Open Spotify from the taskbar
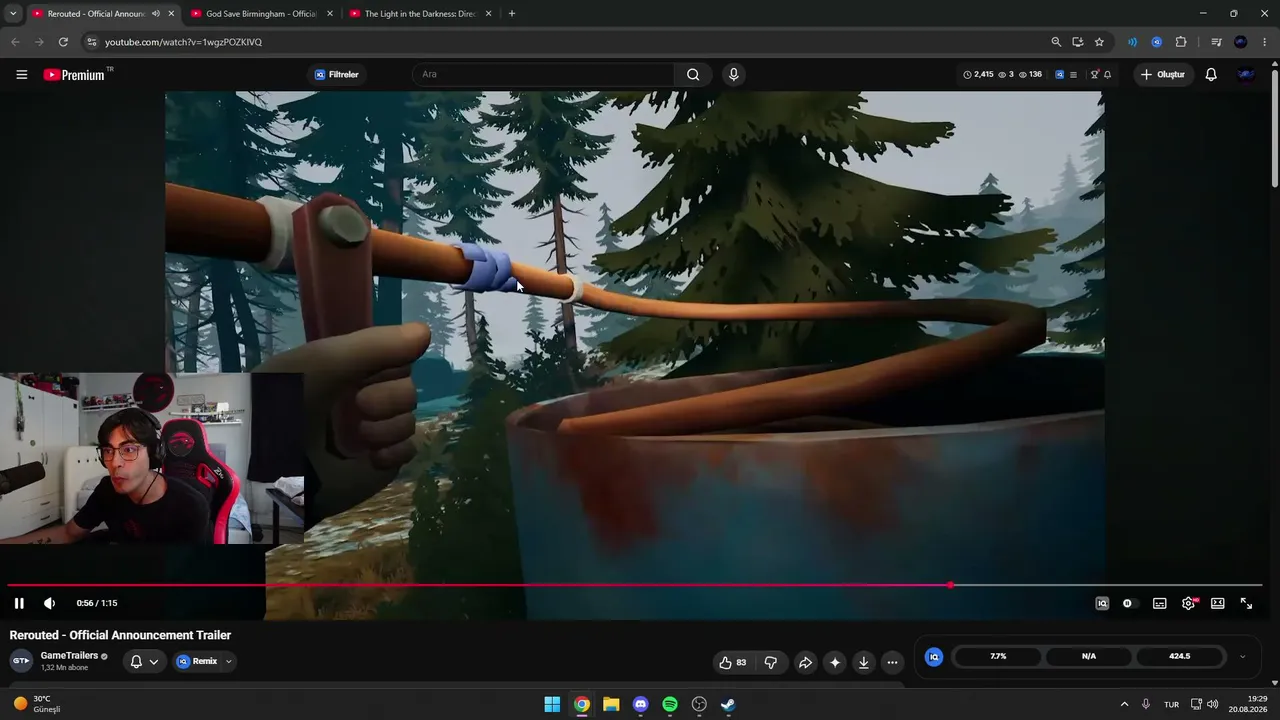 [670, 704]
